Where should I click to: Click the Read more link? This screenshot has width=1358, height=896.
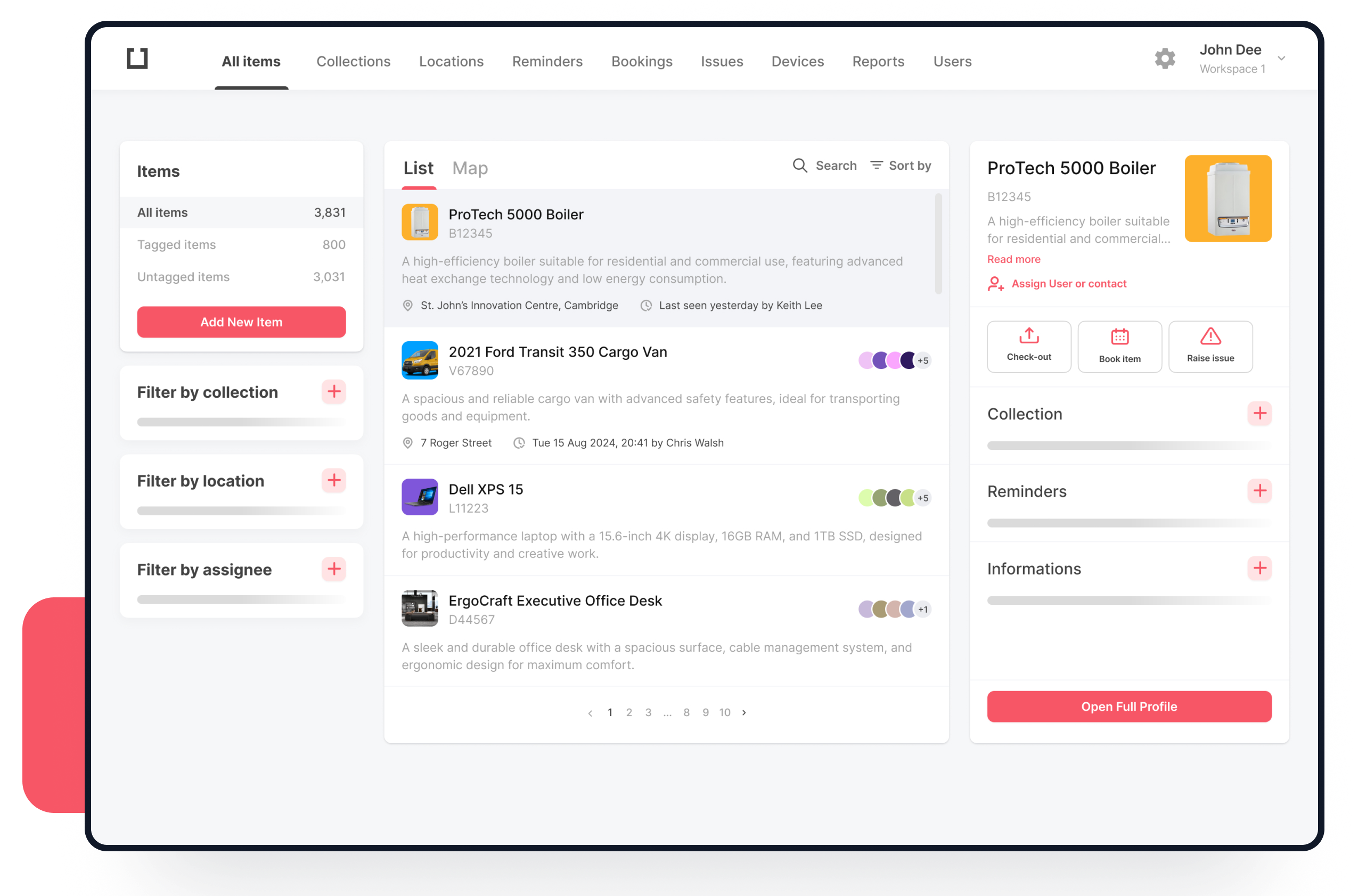point(1013,259)
